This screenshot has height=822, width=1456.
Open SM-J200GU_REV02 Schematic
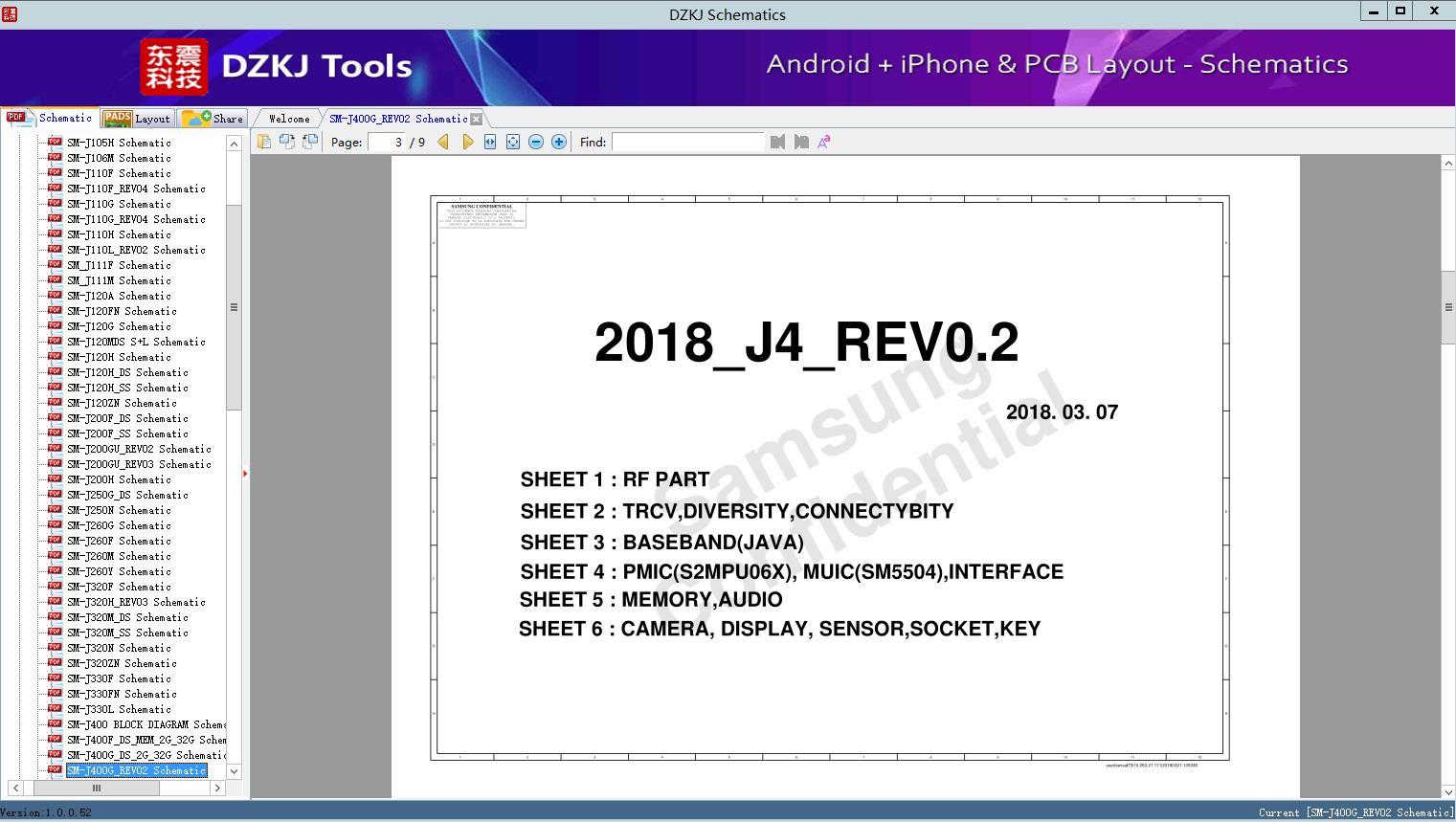[x=139, y=449]
